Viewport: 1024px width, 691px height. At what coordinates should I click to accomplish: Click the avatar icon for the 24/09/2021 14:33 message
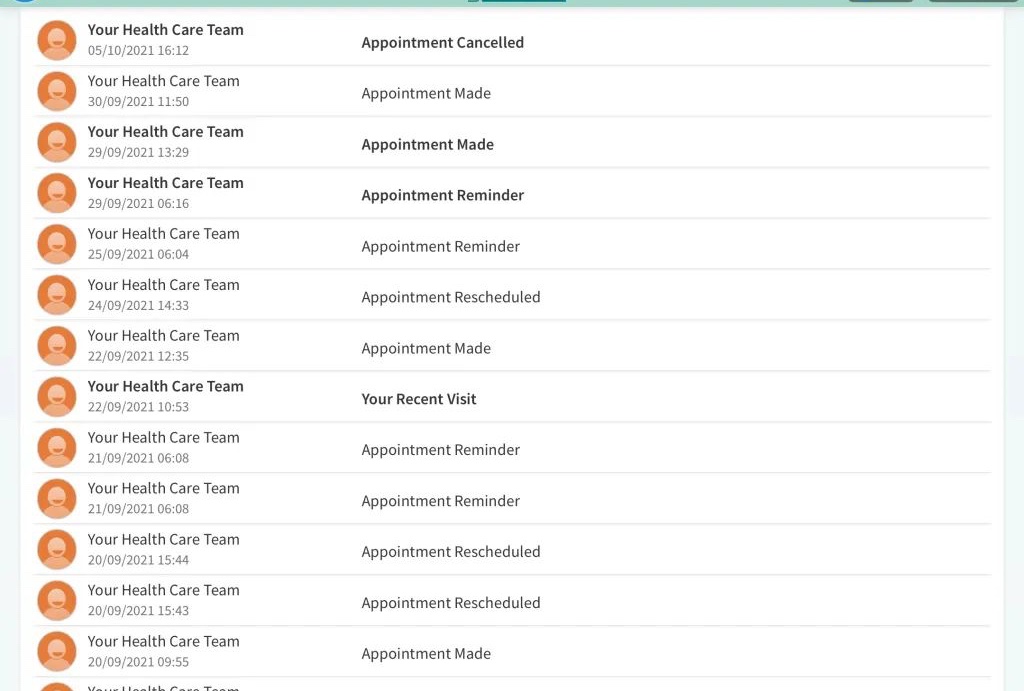pos(57,295)
